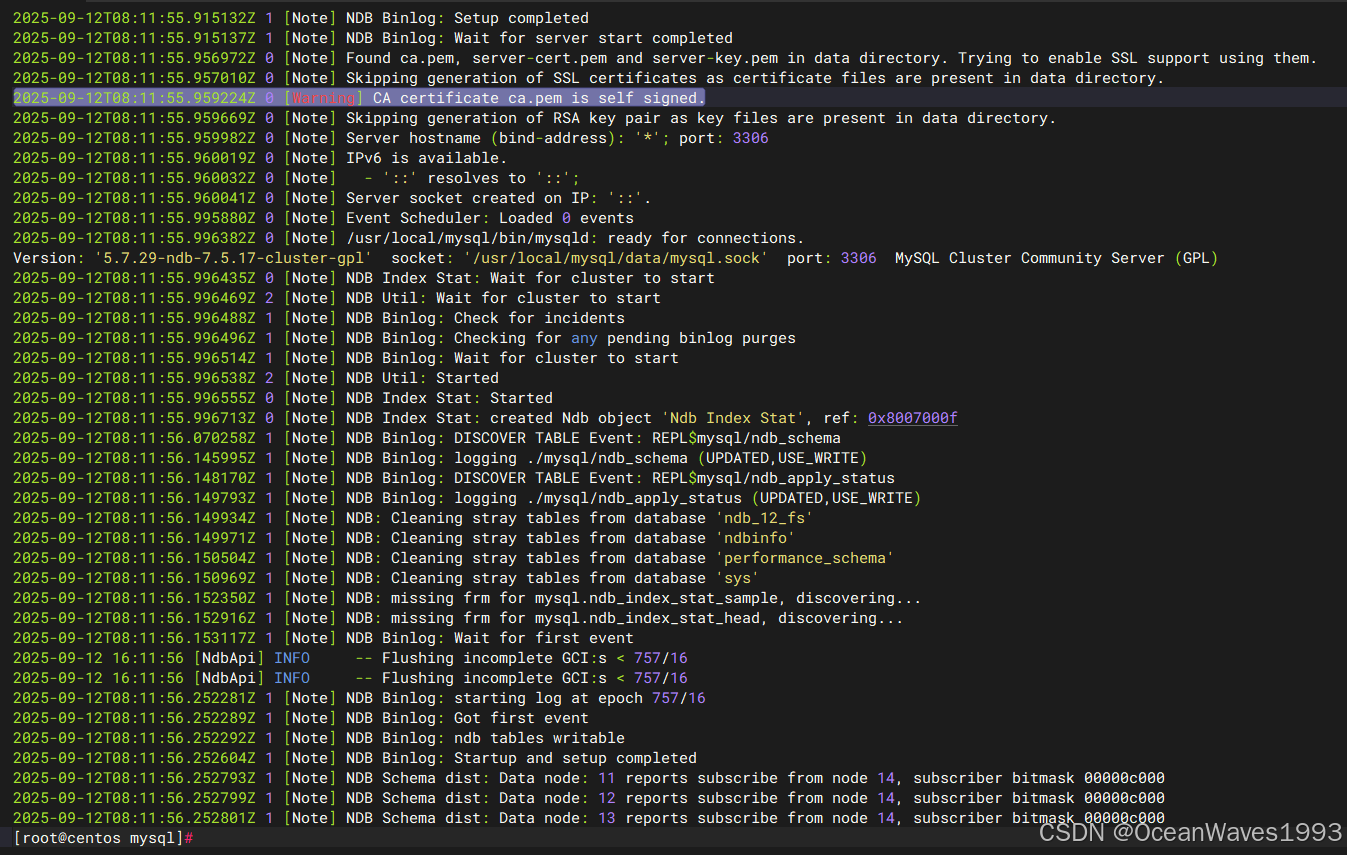
Task: Click 'Event Scheduler: Loaded 0 events'
Action: tap(490, 218)
